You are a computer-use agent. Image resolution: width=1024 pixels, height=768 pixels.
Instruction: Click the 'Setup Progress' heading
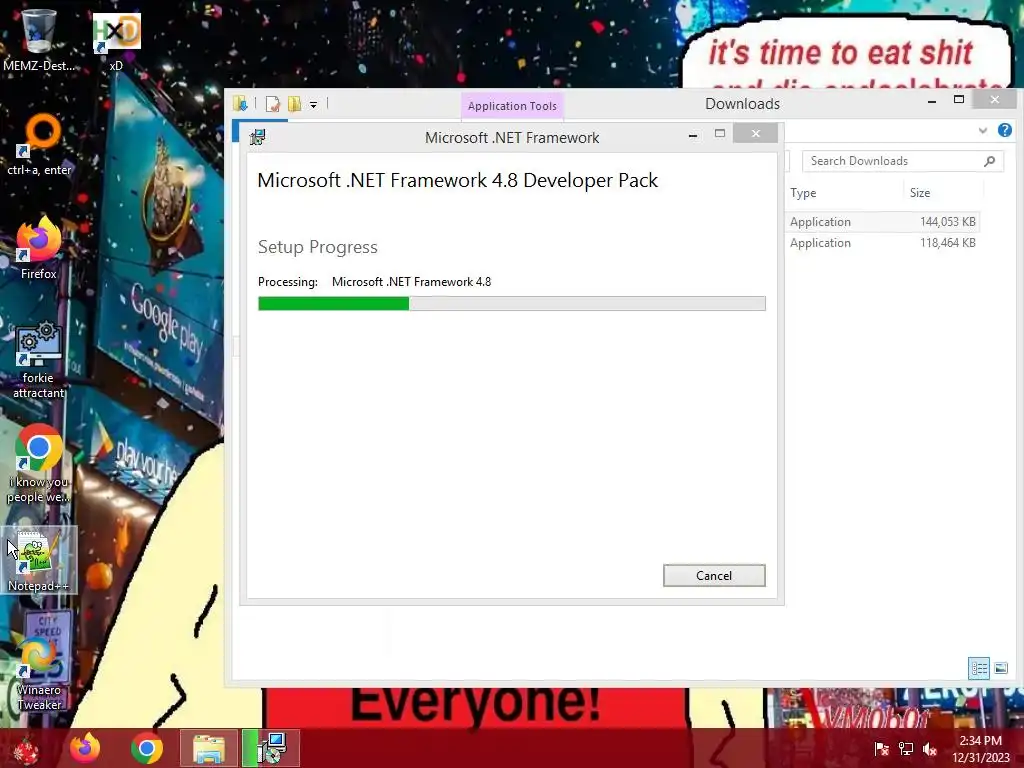pyautogui.click(x=317, y=247)
